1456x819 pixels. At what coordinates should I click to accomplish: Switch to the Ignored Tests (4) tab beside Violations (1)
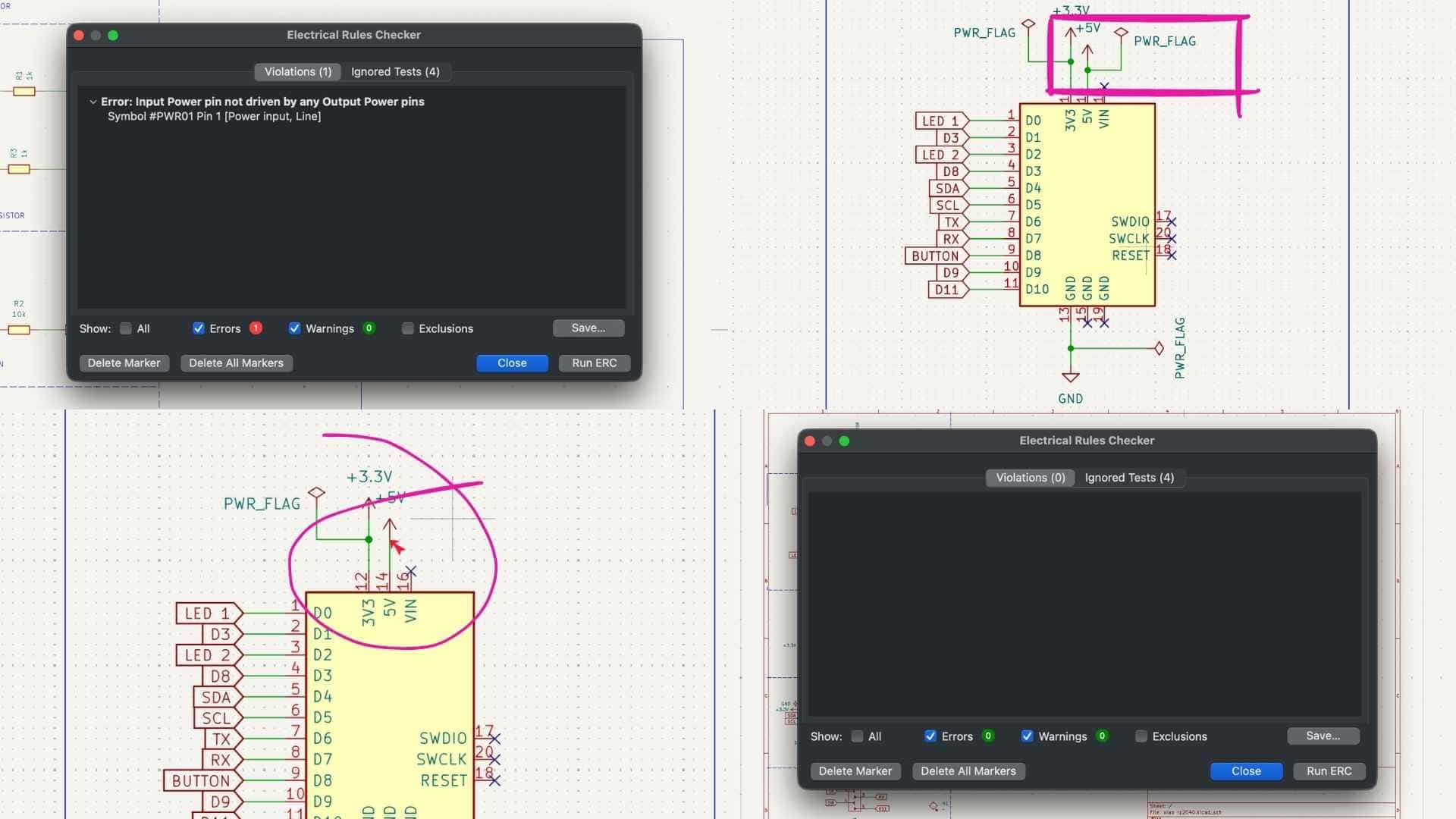pyautogui.click(x=395, y=71)
